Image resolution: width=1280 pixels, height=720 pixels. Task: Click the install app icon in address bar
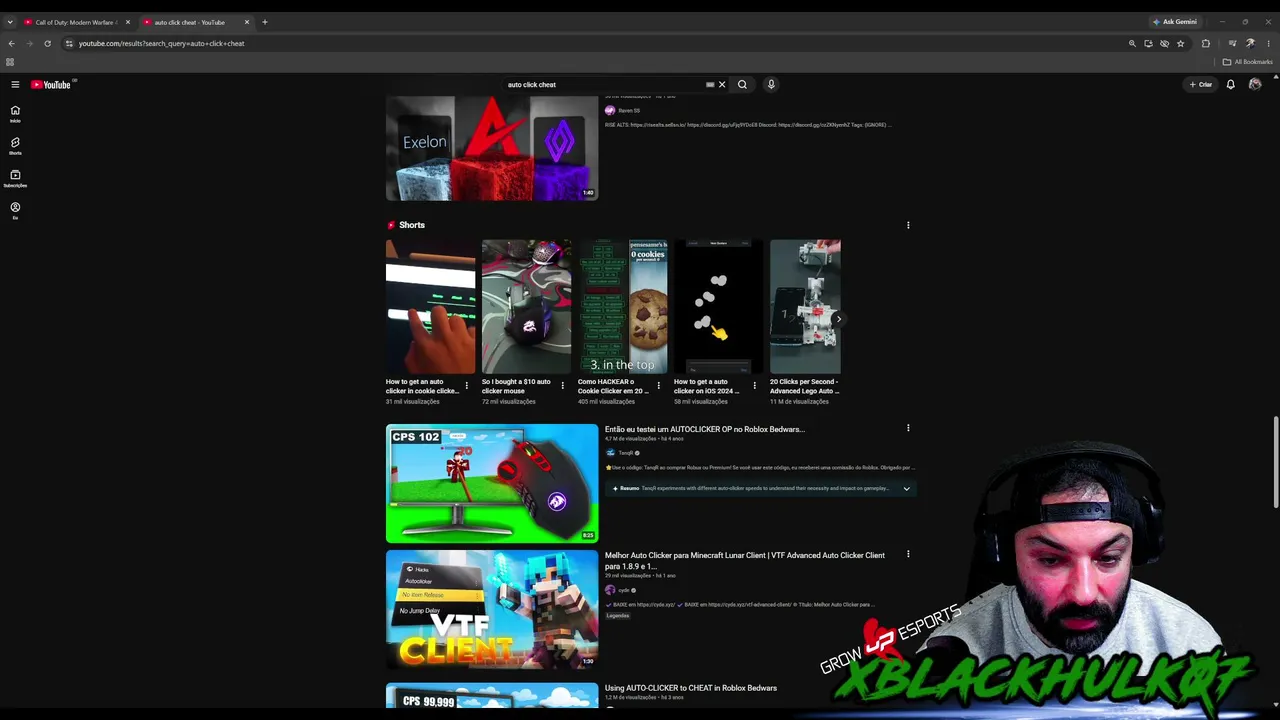(1148, 44)
